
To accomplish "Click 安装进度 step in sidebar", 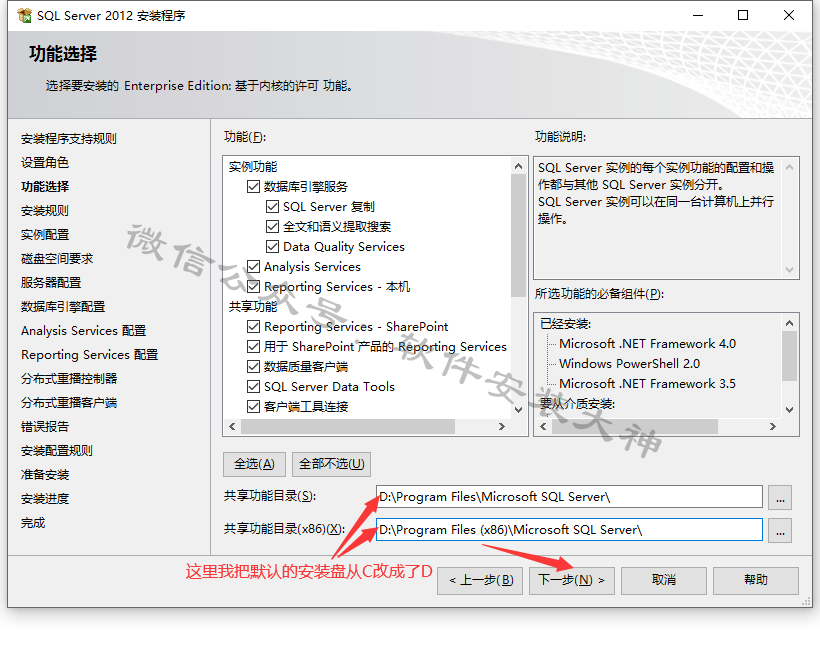I will [x=45, y=499].
